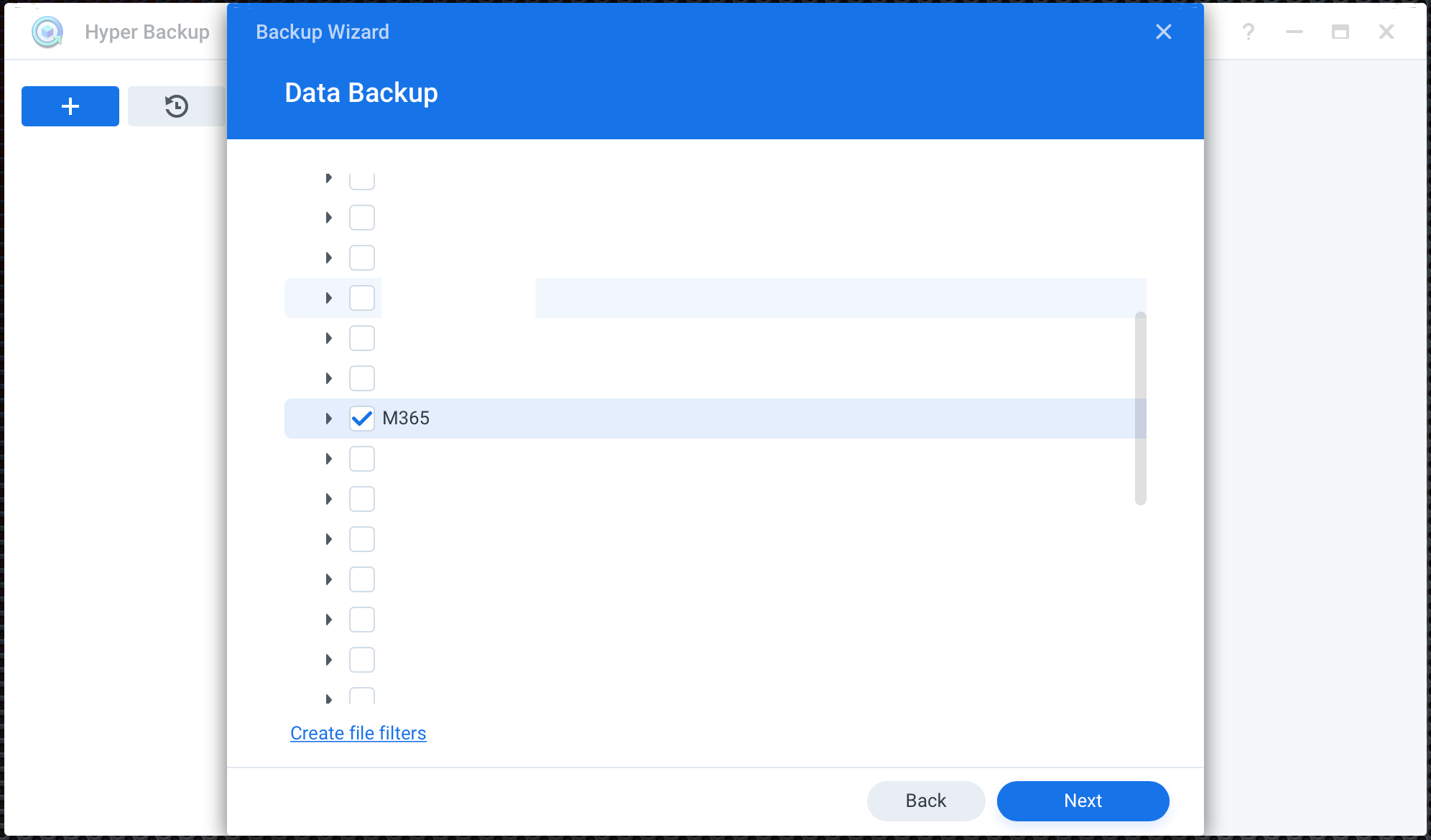The width and height of the screenshot is (1431, 840).
Task: Close the Hyper Backup window
Action: point(1386,32)
